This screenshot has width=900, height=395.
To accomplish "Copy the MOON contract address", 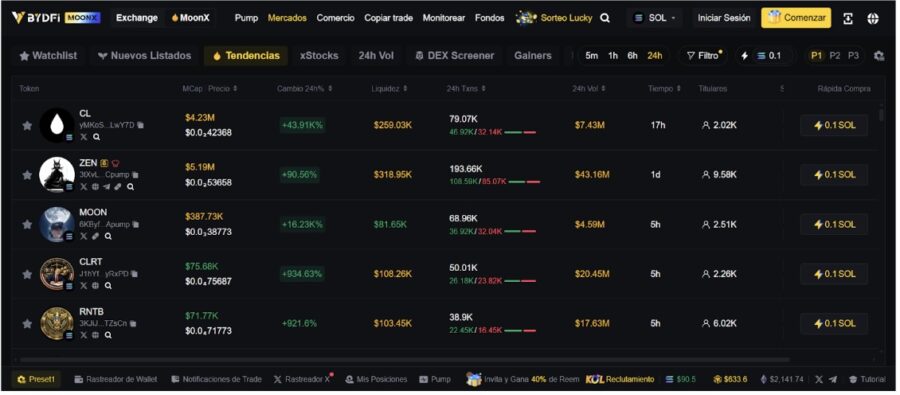I will [x=135, y=224].
